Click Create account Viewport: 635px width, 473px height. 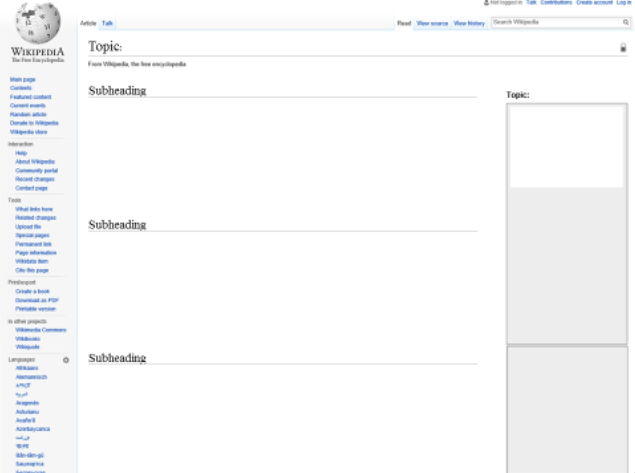(594, 2)
